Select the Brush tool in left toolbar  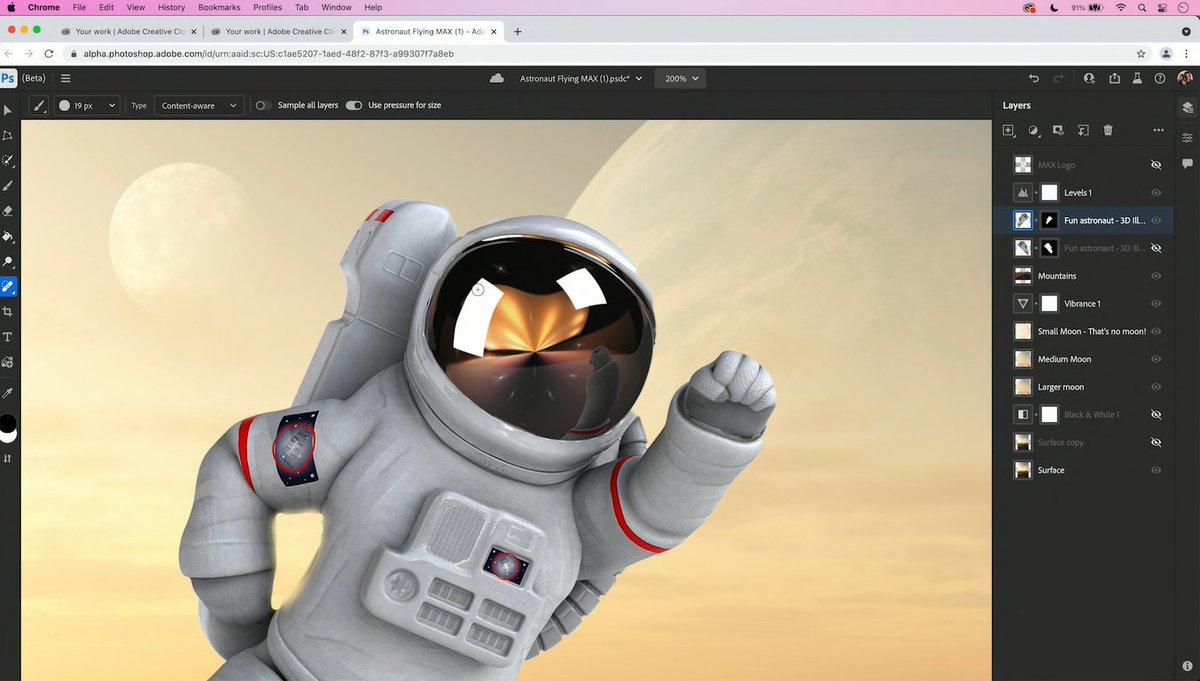8,186
